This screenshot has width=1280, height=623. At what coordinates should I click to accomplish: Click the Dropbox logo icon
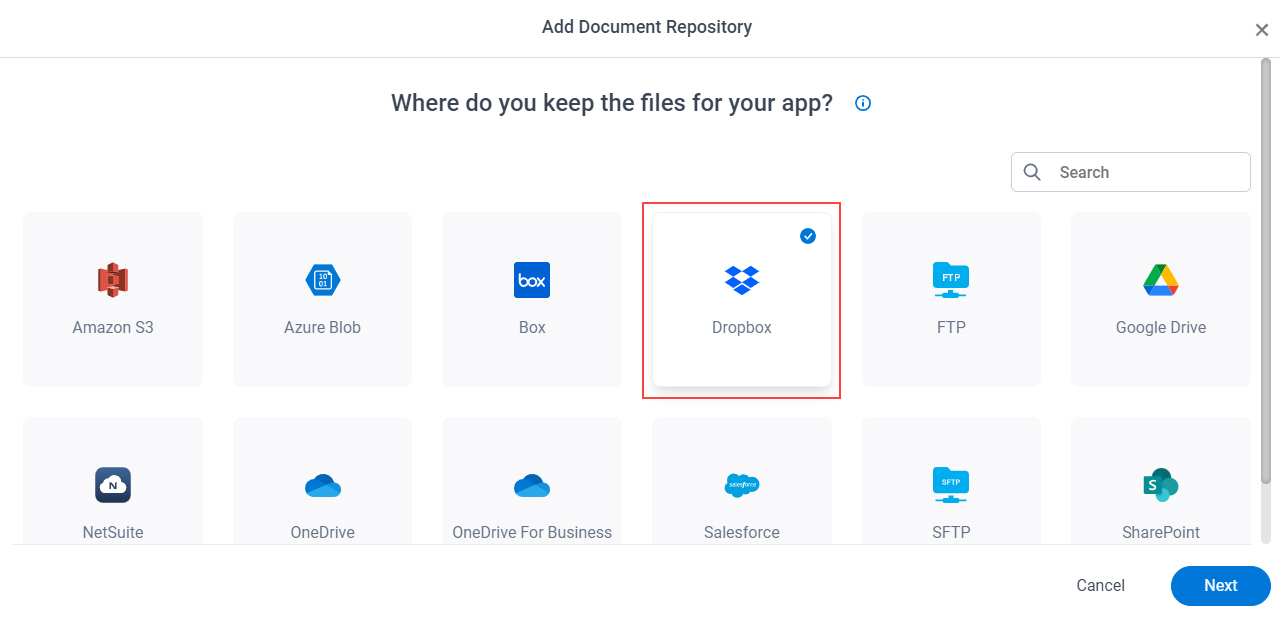[742, 280]
